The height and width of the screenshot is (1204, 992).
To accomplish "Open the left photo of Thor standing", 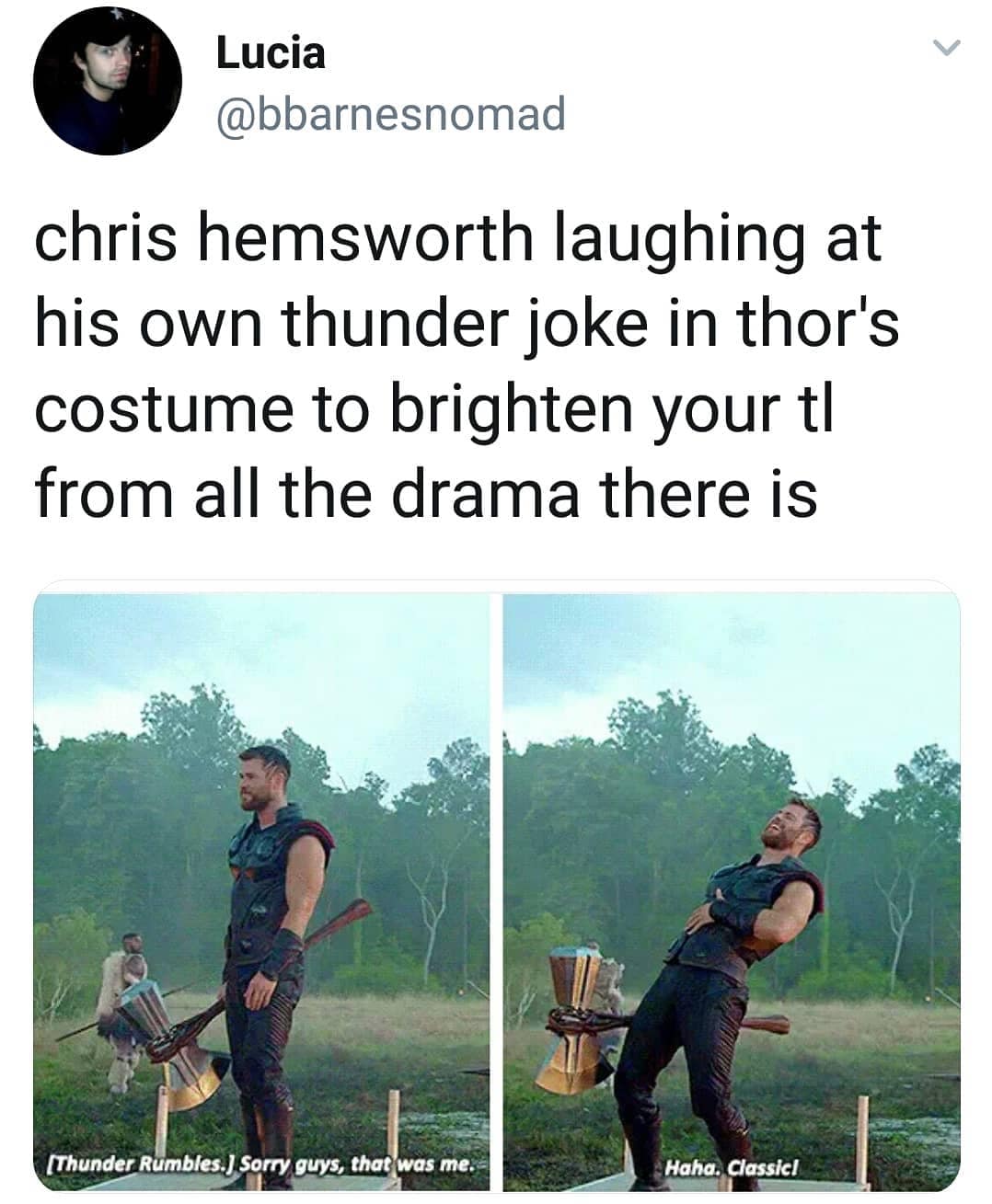I will (x=262, y=891).
